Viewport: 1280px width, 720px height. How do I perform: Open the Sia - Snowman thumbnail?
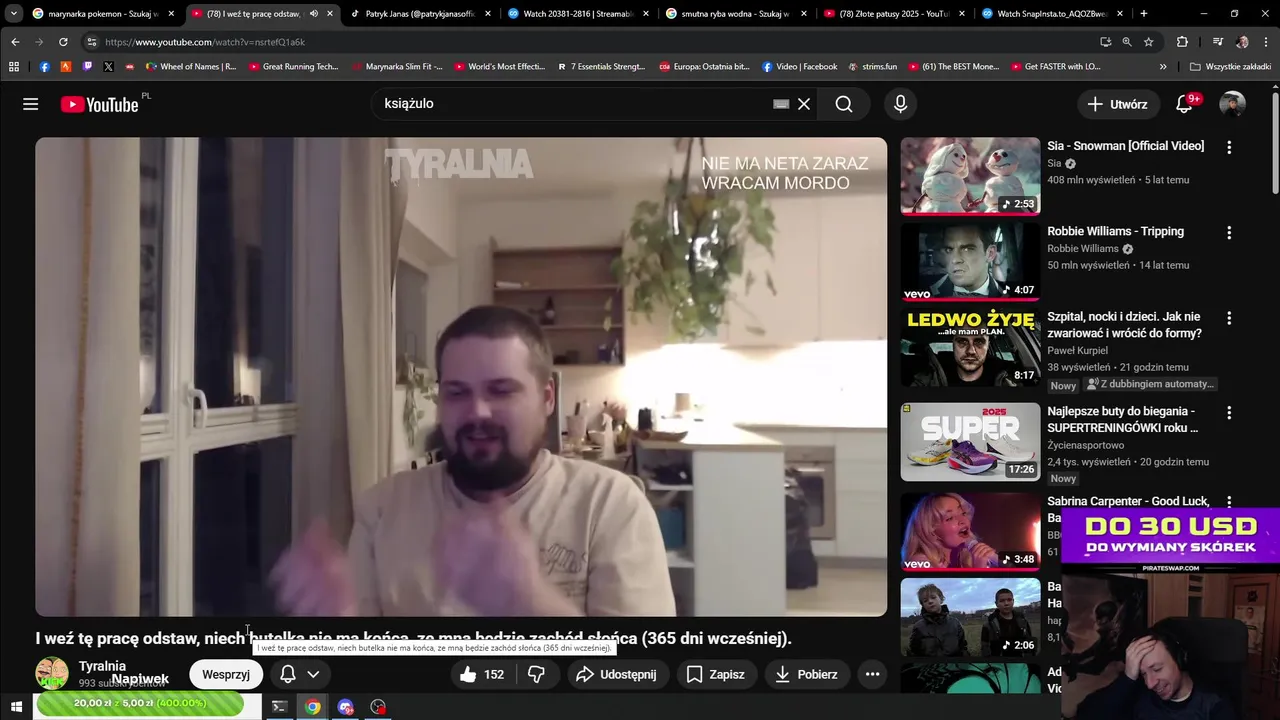point(970,176)
